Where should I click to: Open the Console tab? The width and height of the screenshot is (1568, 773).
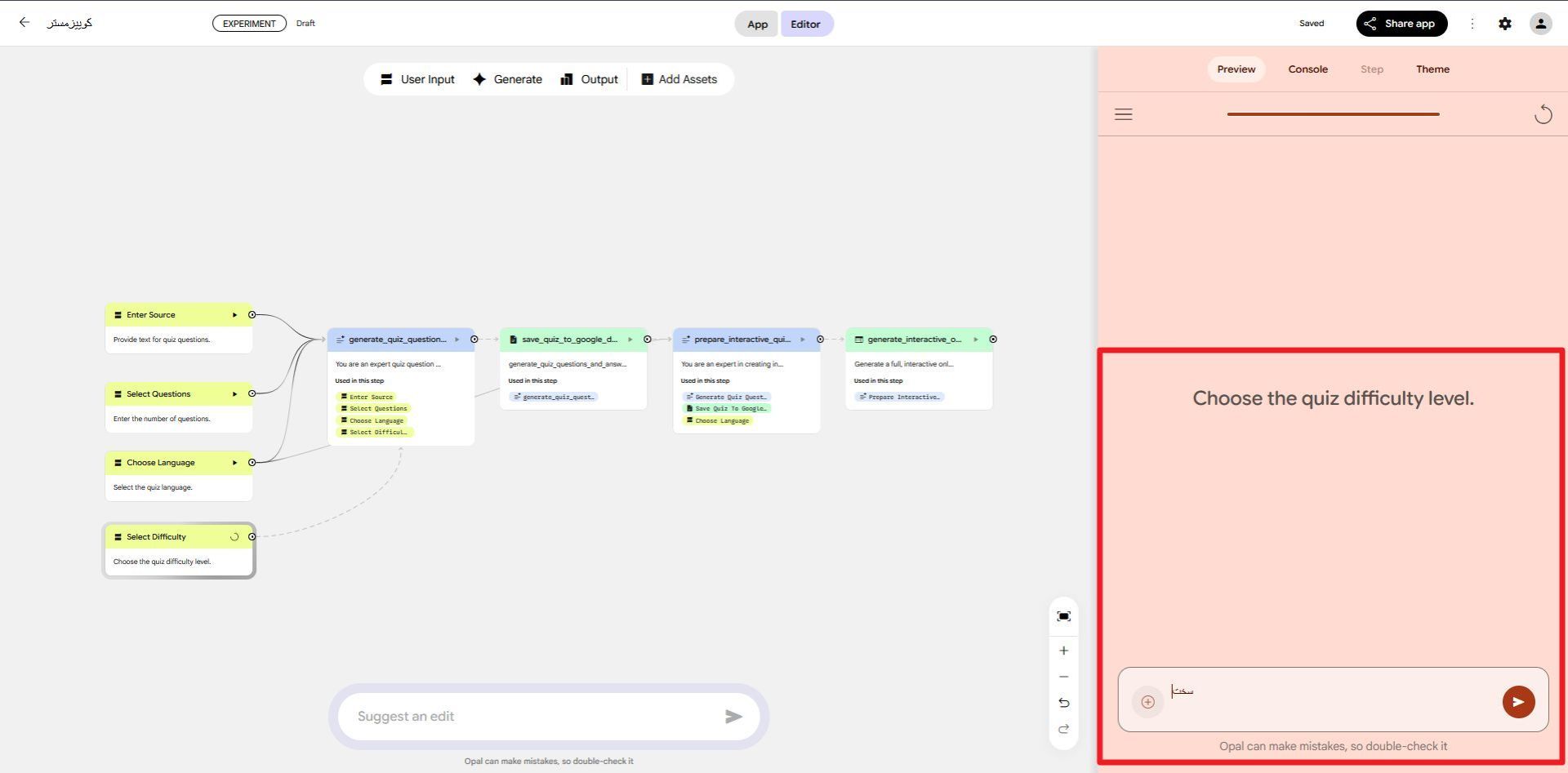coord(1307,69)
